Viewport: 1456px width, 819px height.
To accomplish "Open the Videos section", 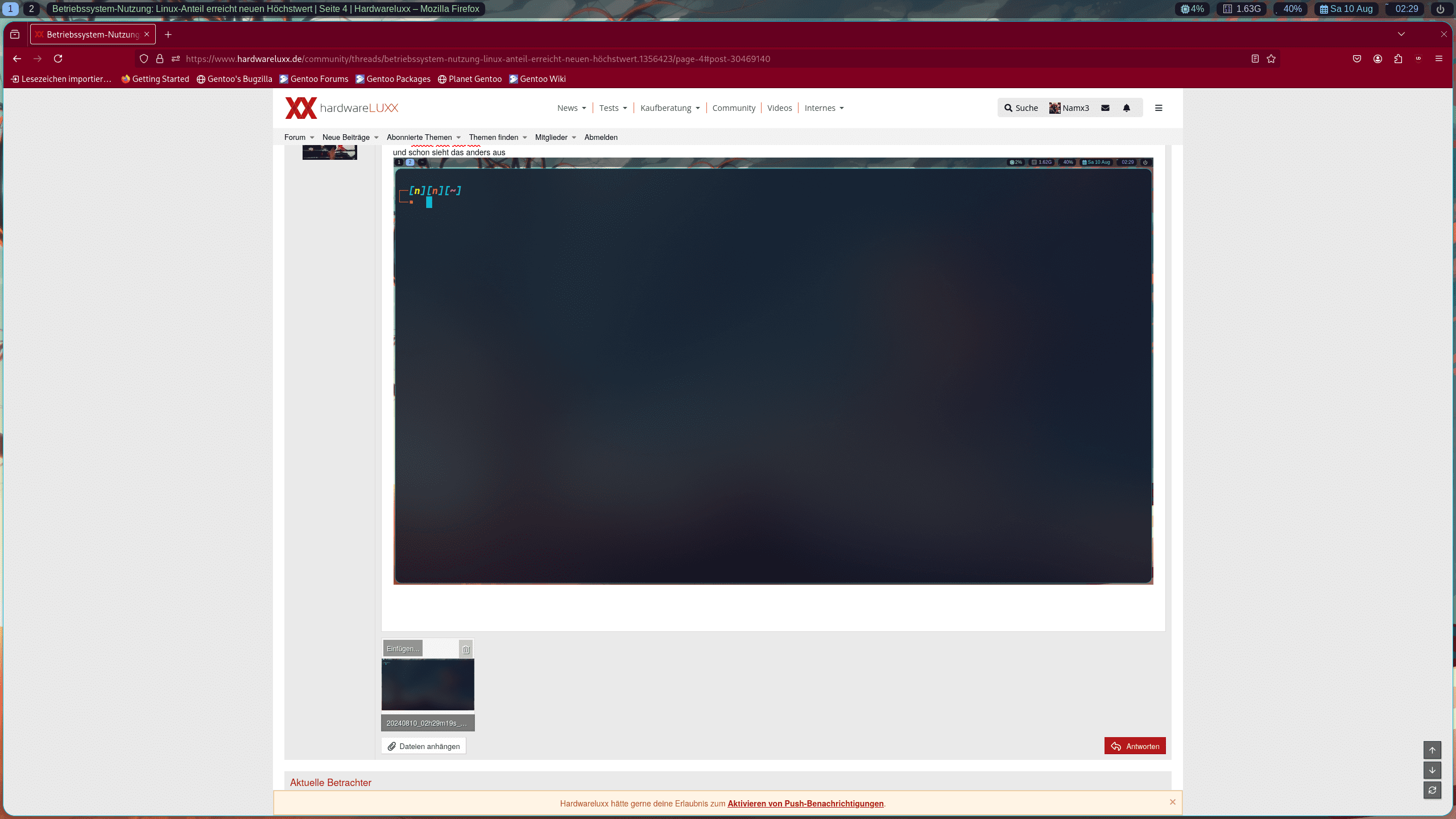I will click(779, 108).
